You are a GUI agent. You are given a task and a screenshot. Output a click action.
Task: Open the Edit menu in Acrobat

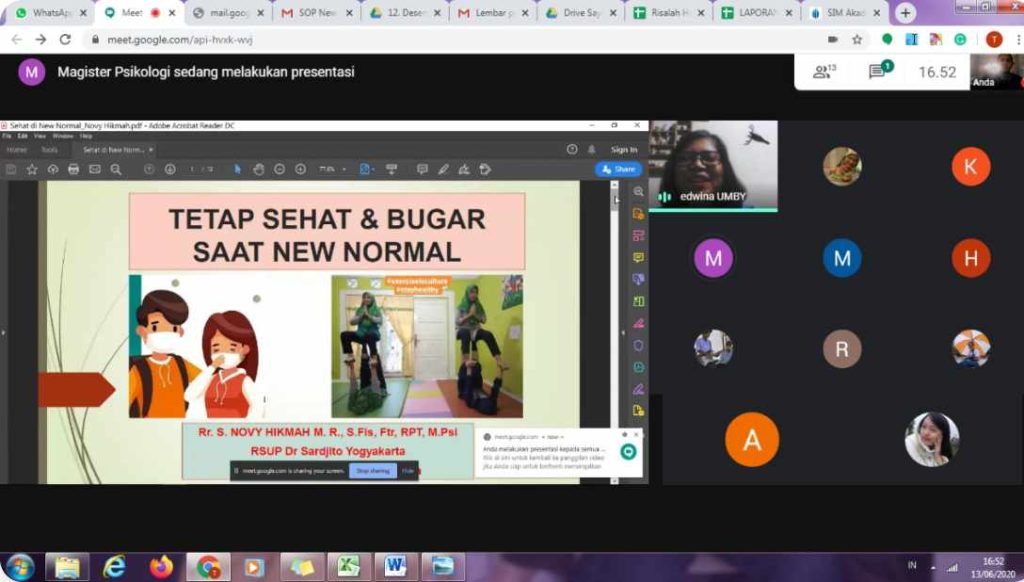tap(23, 137)
